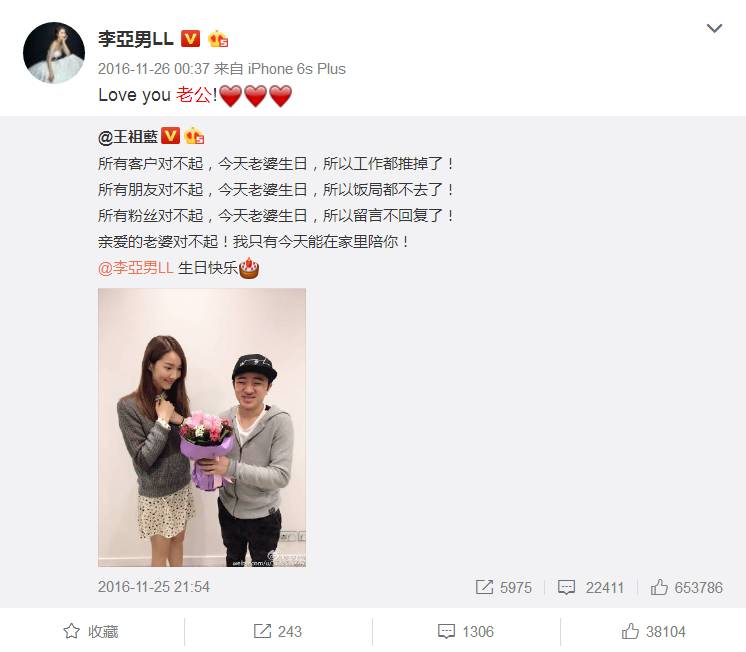
Task: Enlarge the couple with flowers photo
Action: tap(202, 427)
